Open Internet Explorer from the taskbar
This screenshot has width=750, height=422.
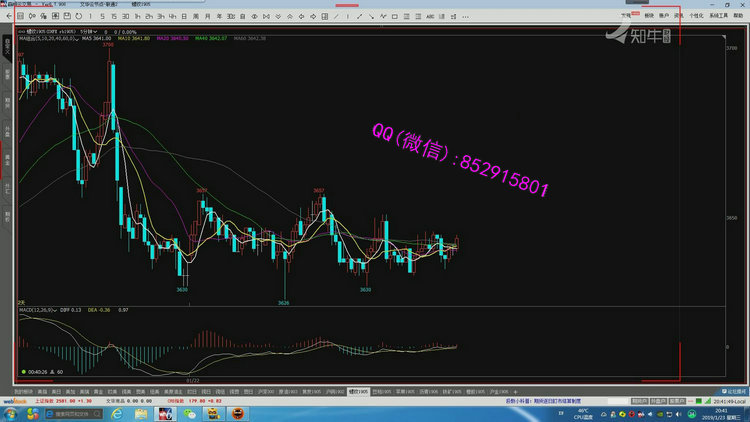coord(116,412)
